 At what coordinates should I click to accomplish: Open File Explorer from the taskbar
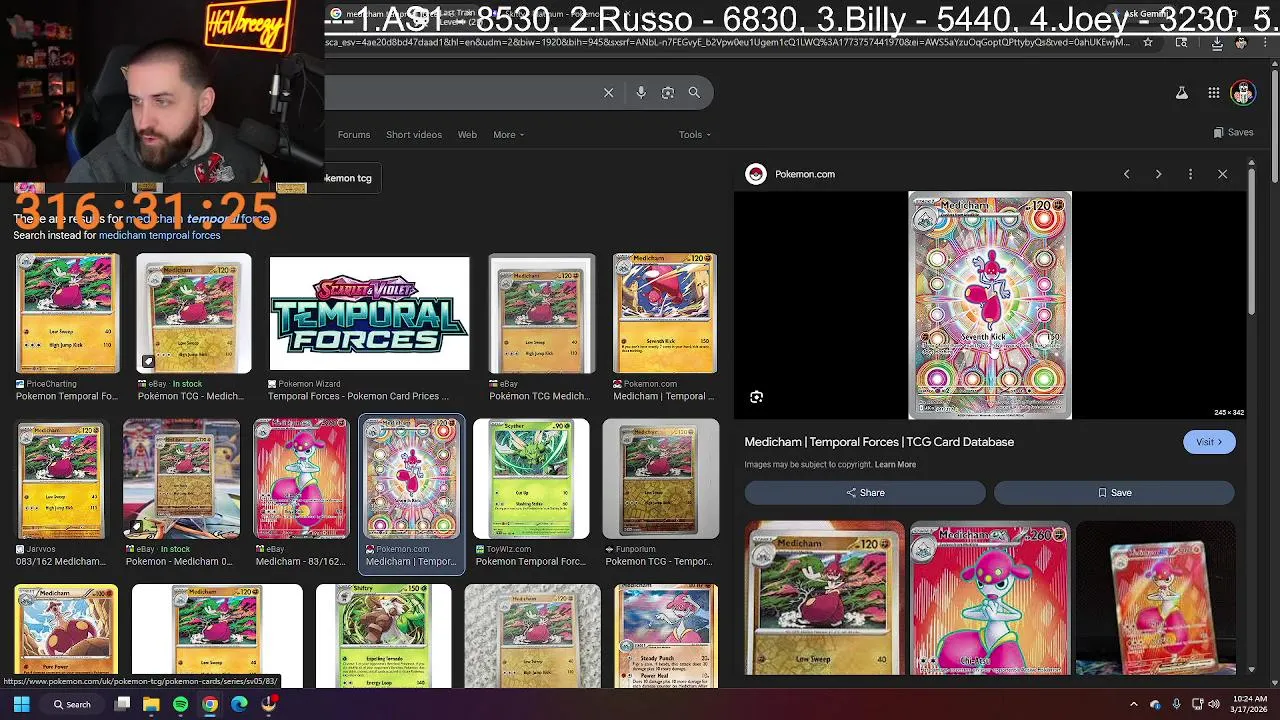point(151,704)
